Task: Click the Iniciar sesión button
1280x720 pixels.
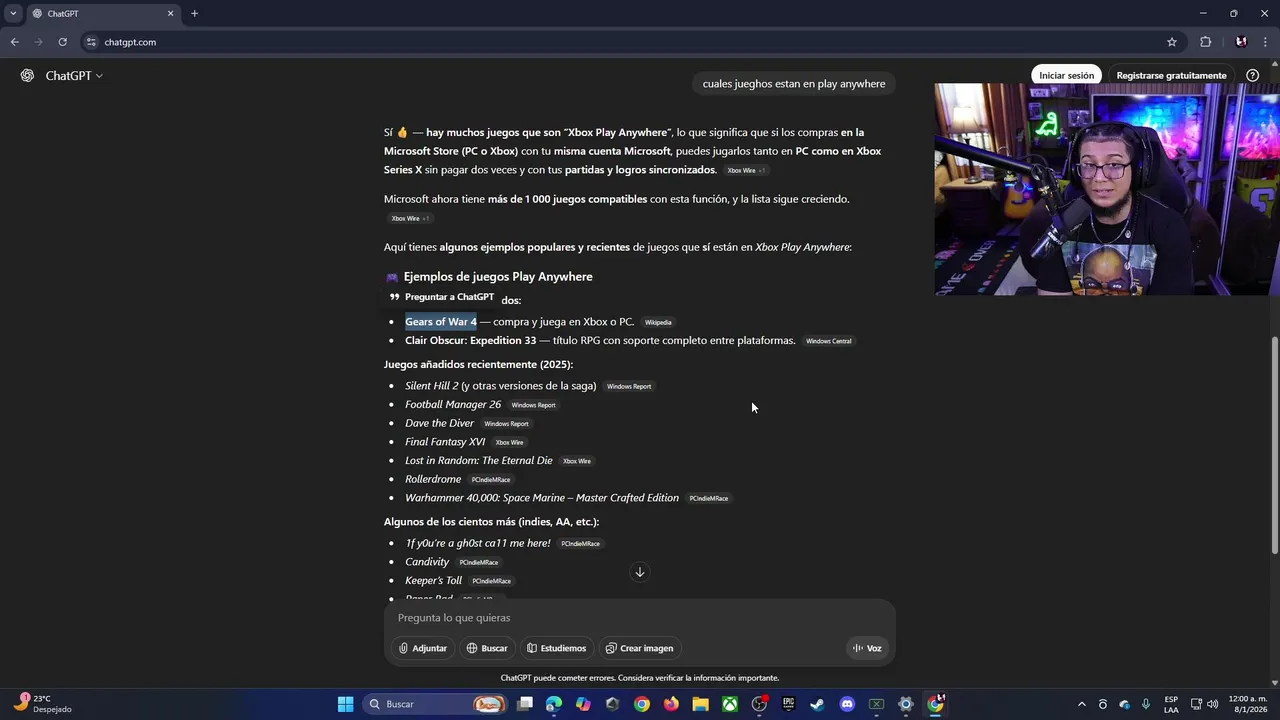Action: (1066, 76)
